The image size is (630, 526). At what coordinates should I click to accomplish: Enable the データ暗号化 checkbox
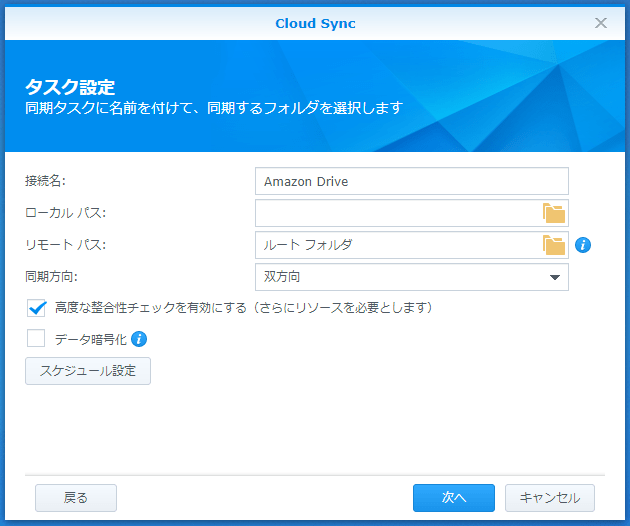click(36, 338)
